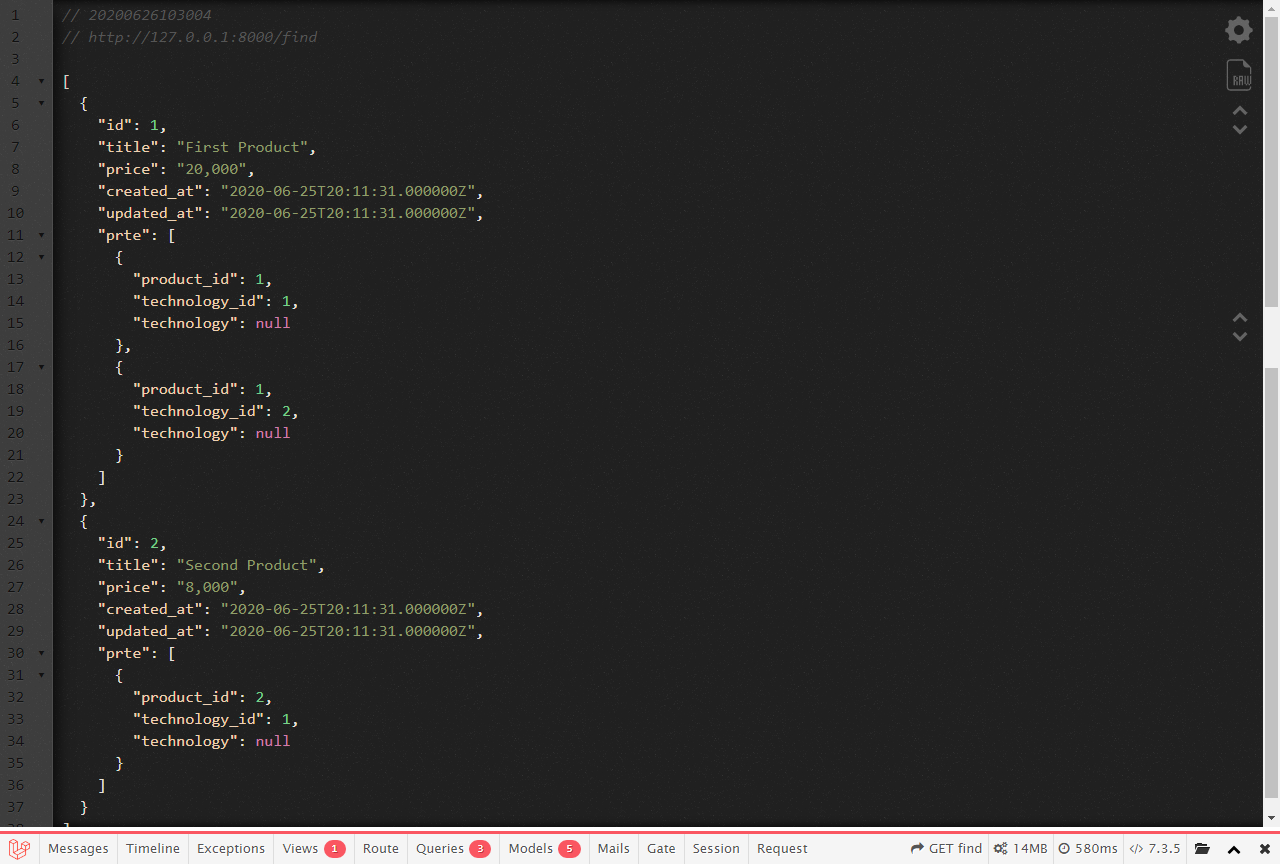Collapse the root array at line 4
Screen dimensions: 1280x864
tap(41, 81)
